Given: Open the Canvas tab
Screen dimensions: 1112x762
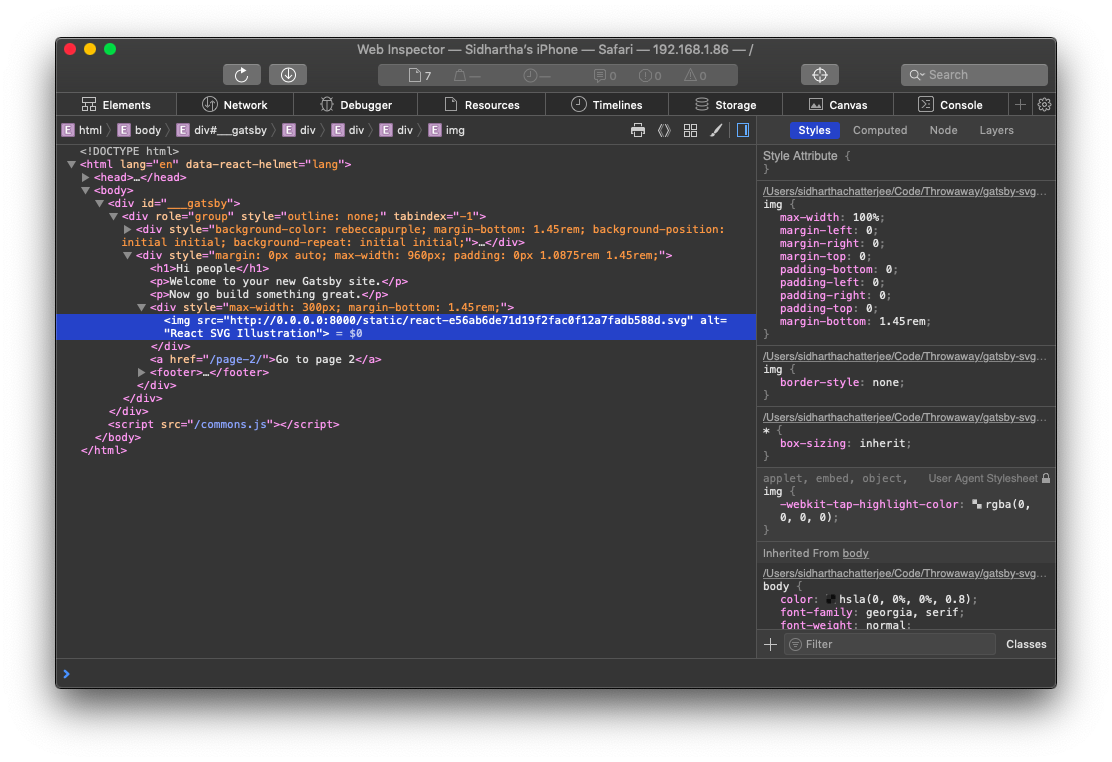Looking at the screenshot, I should (x=838, y=104).
